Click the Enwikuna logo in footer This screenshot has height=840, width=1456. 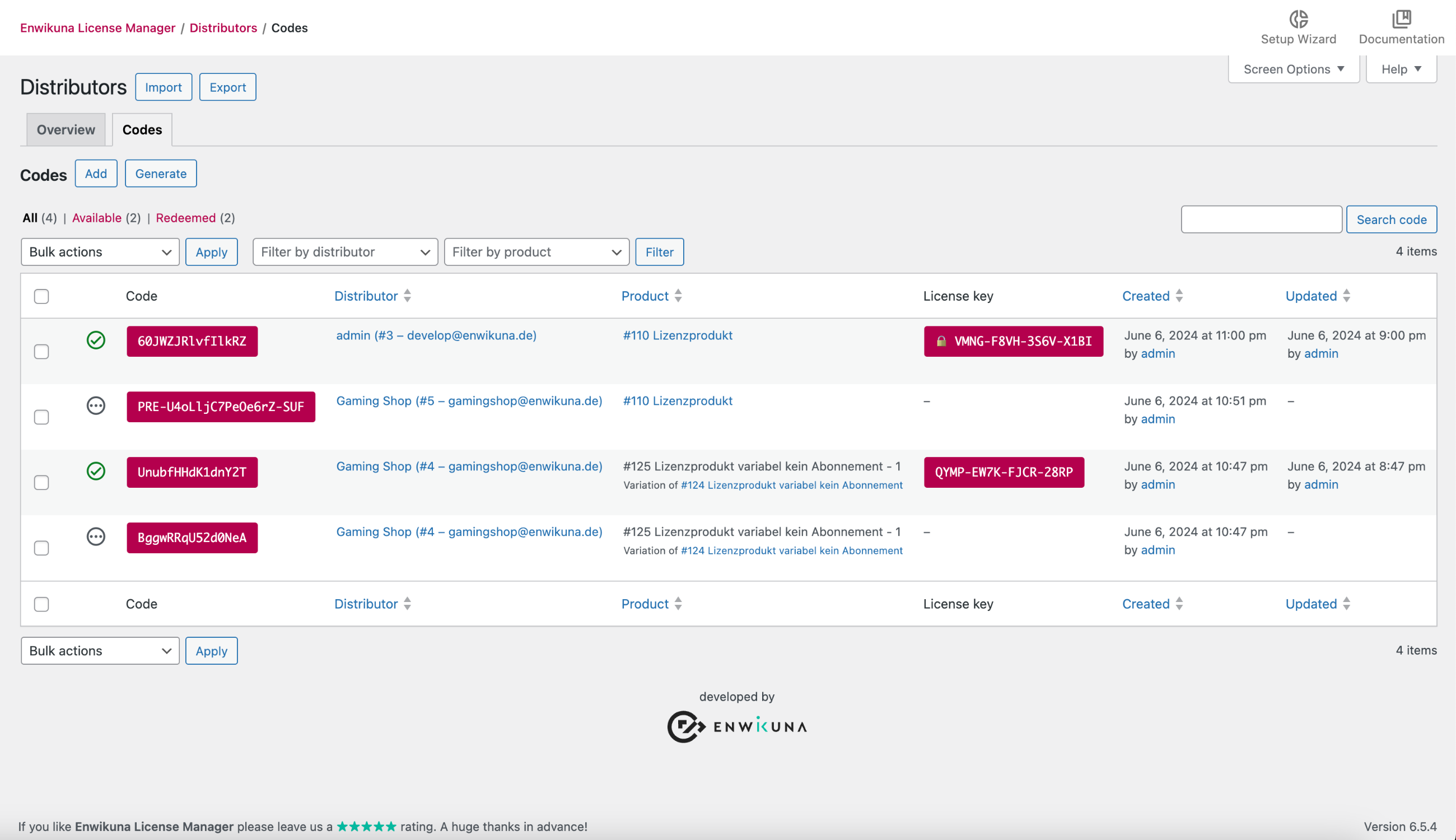point(736,726)
